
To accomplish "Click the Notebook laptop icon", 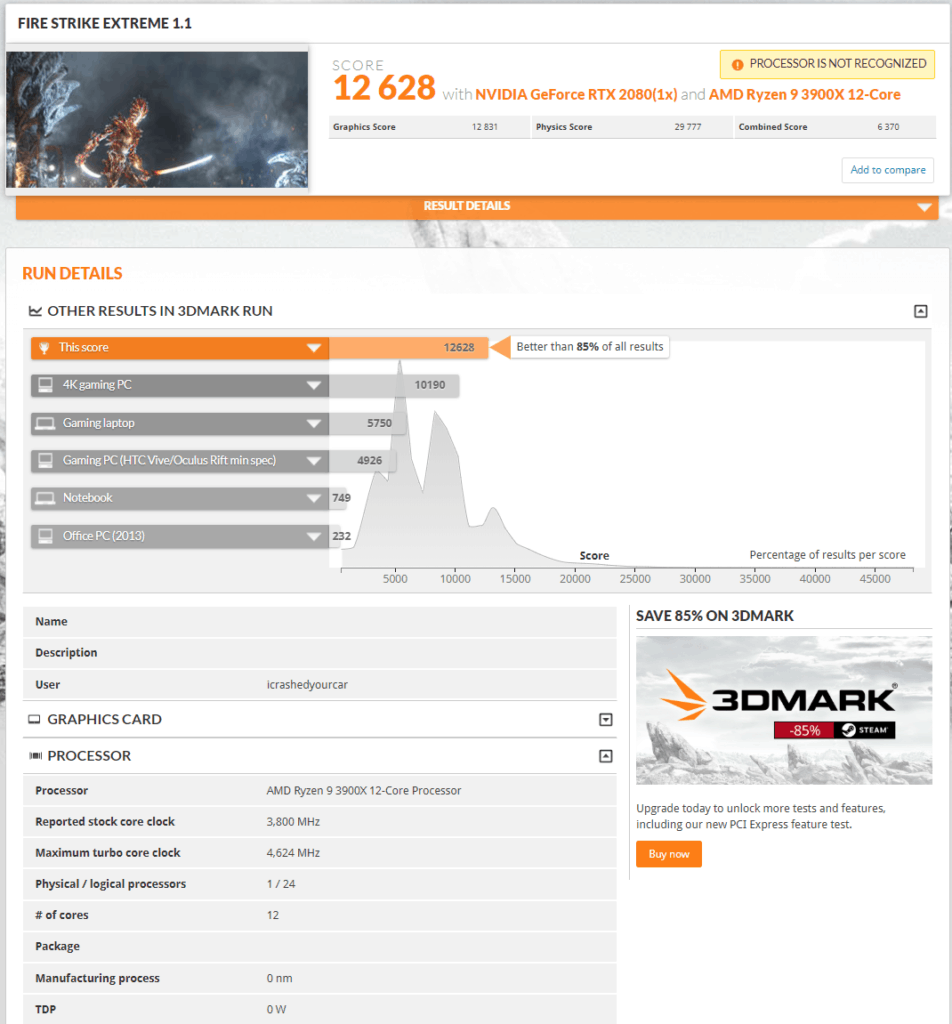I will click(45, 498).
